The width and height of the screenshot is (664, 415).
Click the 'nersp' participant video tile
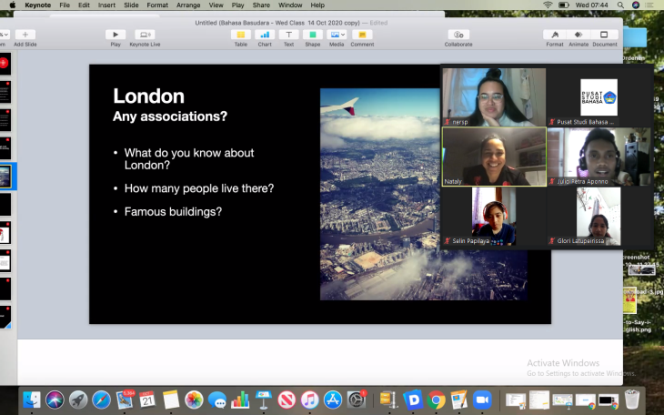pos(494,97)
